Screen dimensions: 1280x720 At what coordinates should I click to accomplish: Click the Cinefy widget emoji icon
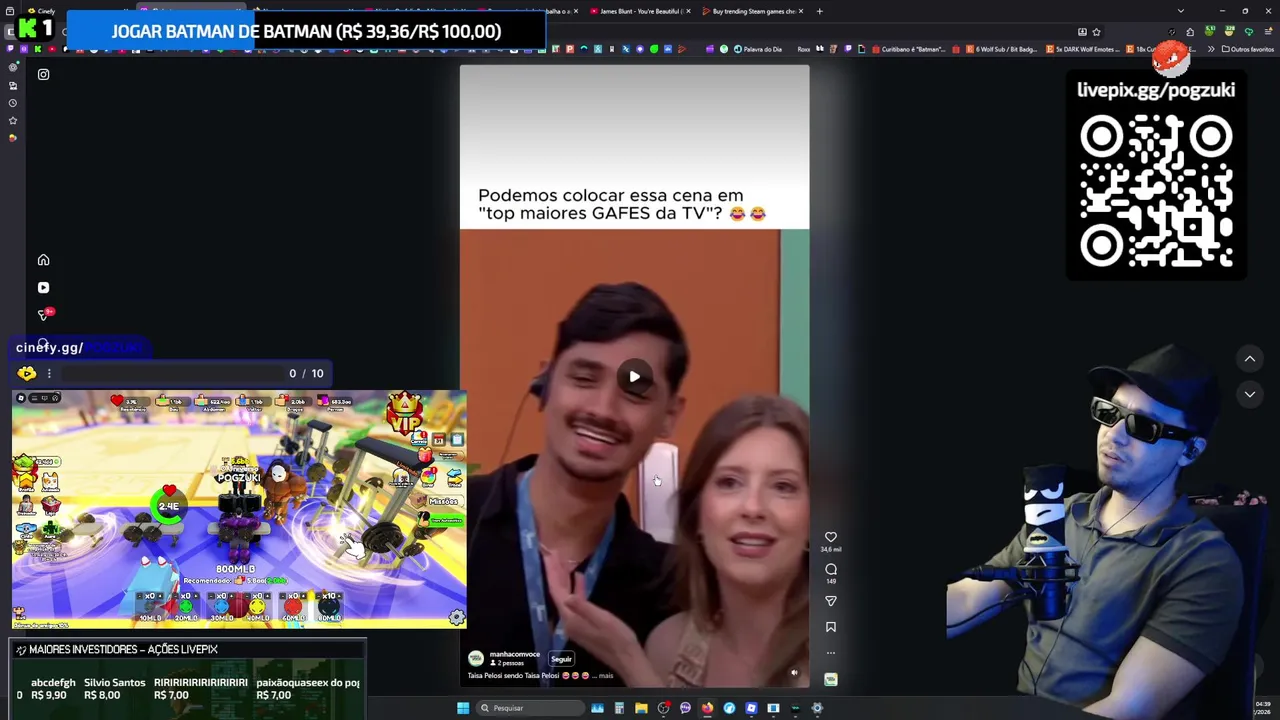(27, 373)
